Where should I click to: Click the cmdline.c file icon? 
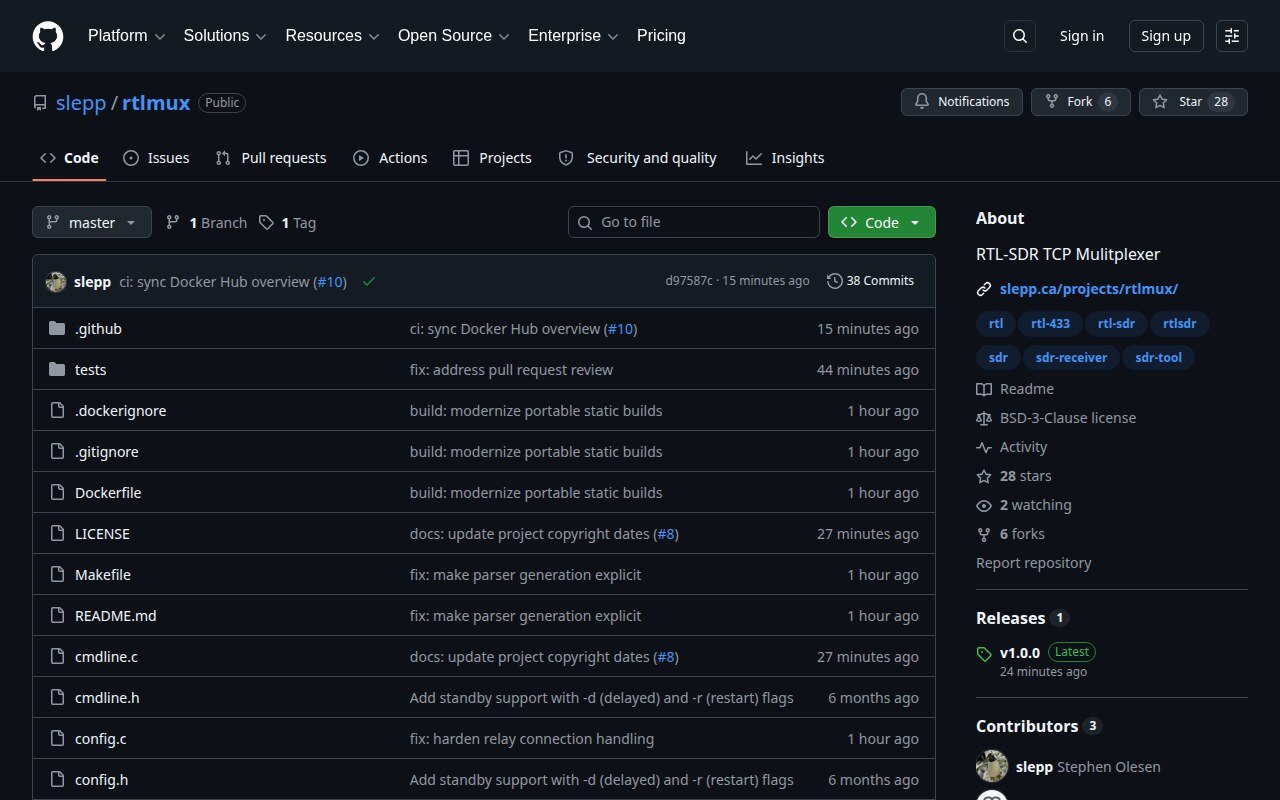tap(57, 657)
